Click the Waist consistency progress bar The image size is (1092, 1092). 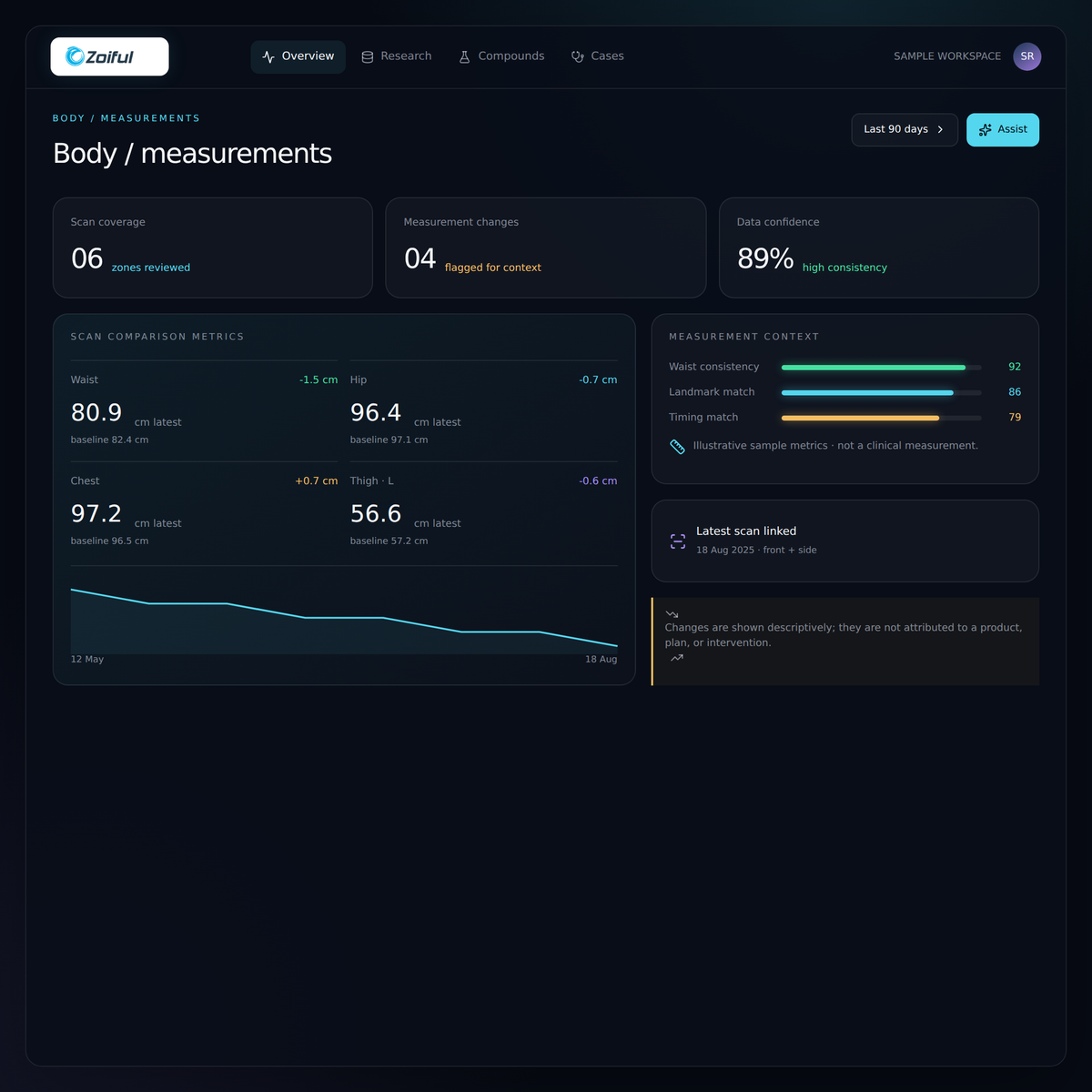[882, 368]
